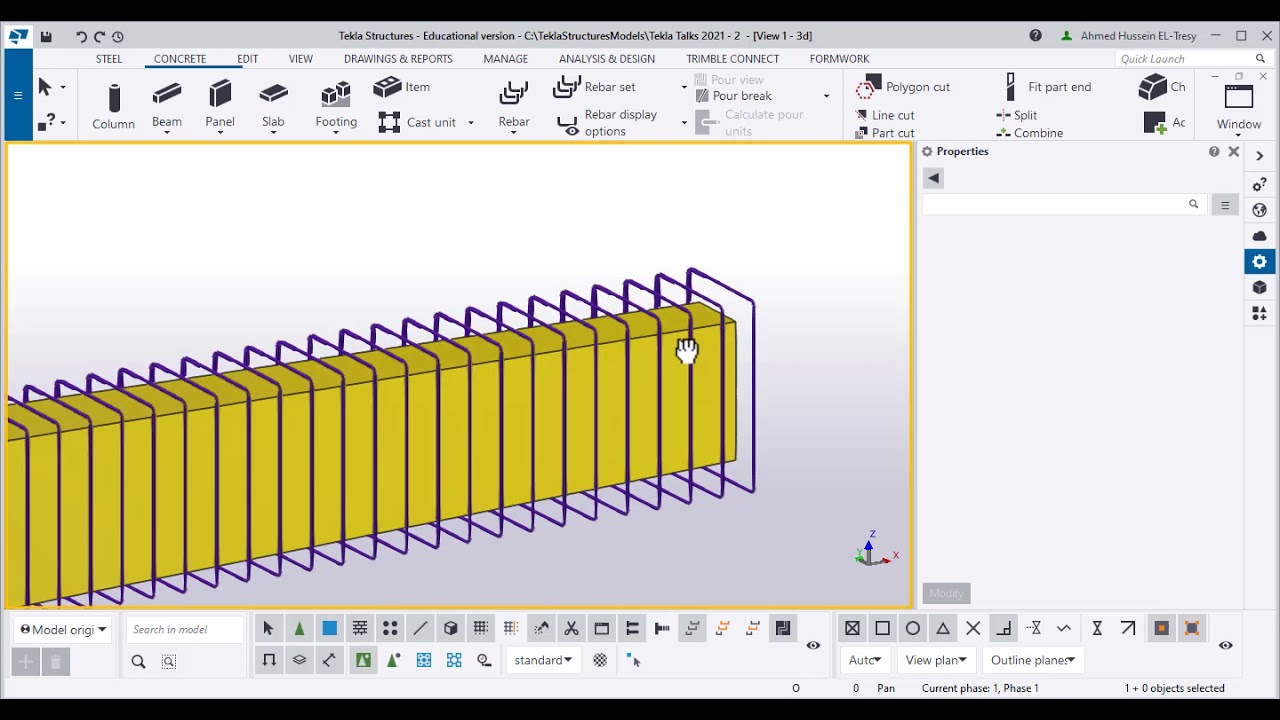Image resolution: width=1280 pixels, height=720 pixels.
Task: Click the Combine tool
Action: point(1030,133)
